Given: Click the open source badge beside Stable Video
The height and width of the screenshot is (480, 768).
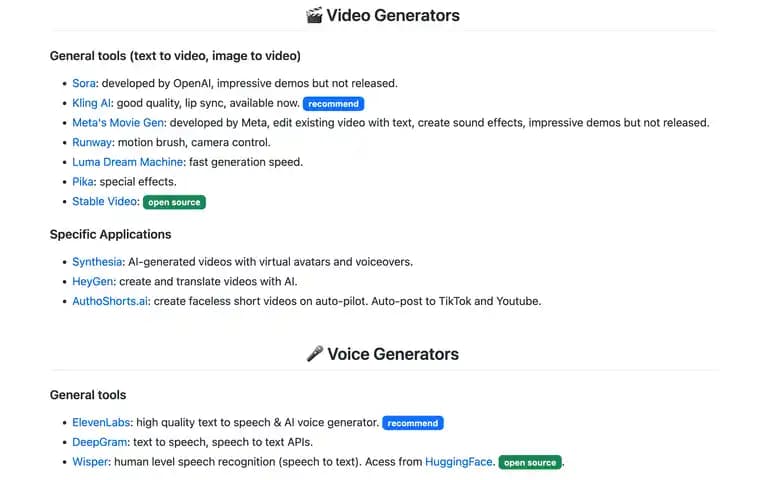Looking at the screenshot, I should coord(174,202).
